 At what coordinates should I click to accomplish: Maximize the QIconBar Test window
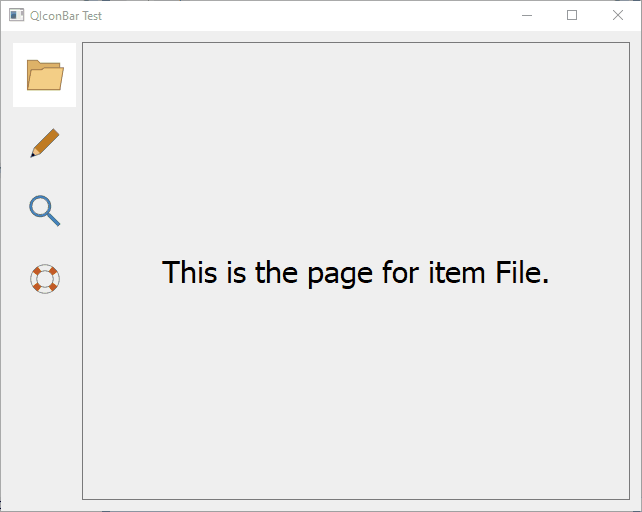tap(572, 16)
